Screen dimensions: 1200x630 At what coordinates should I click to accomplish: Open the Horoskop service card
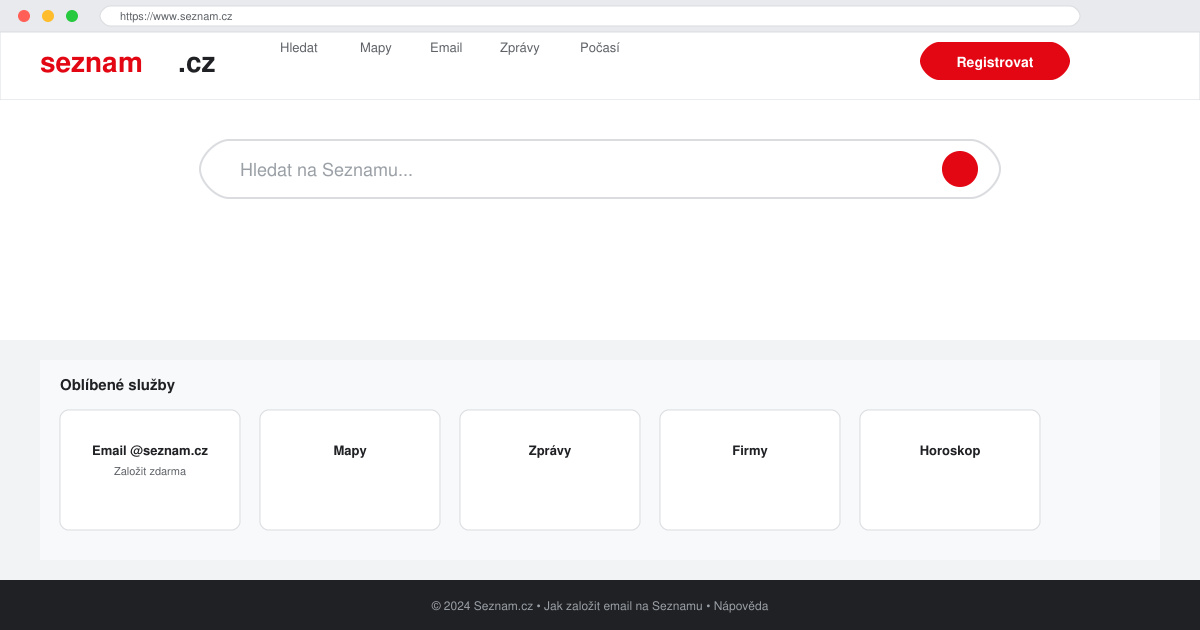(950, 470)
